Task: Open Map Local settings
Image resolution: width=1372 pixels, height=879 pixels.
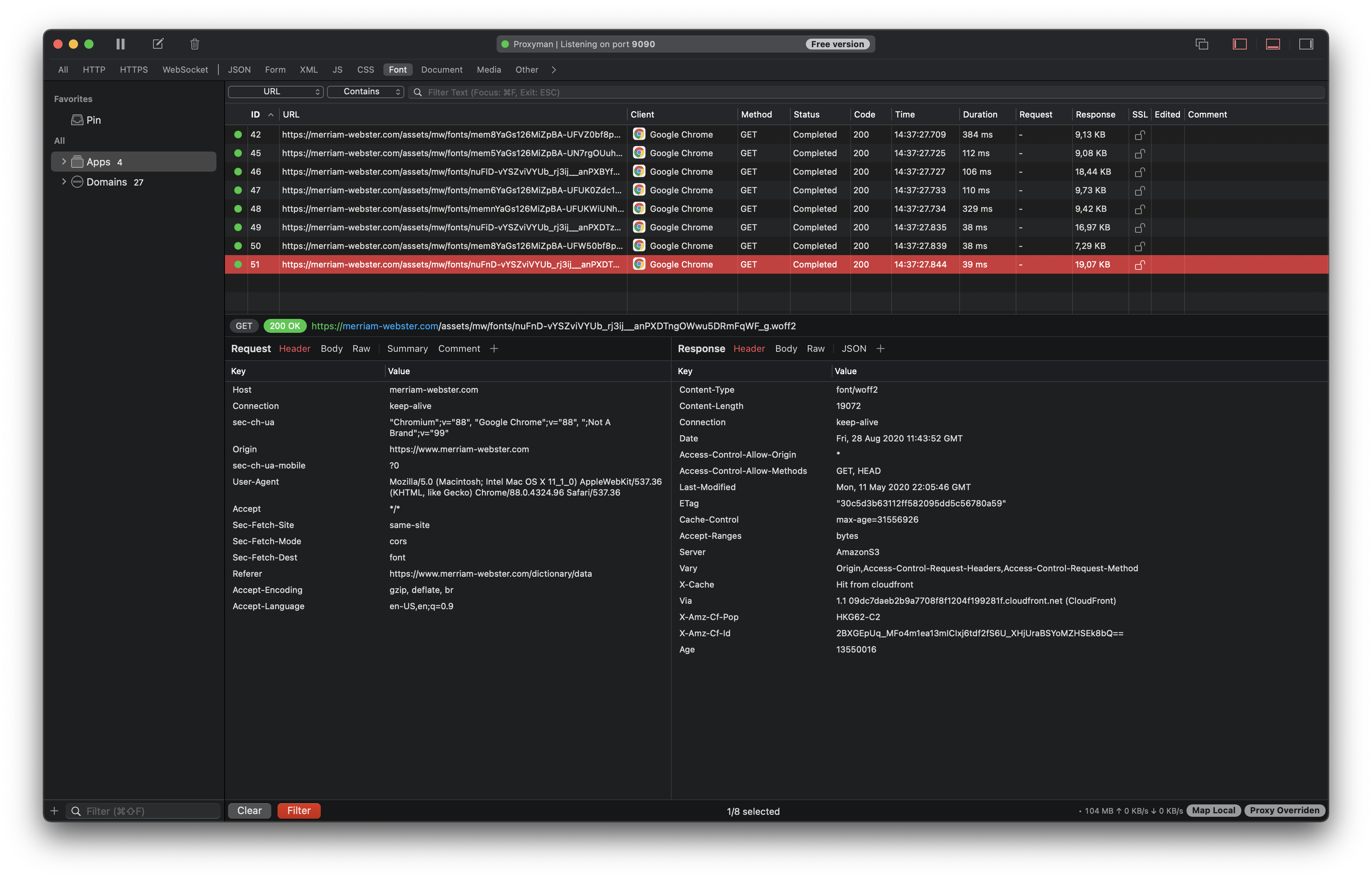Action: [x=1213, y=810]
